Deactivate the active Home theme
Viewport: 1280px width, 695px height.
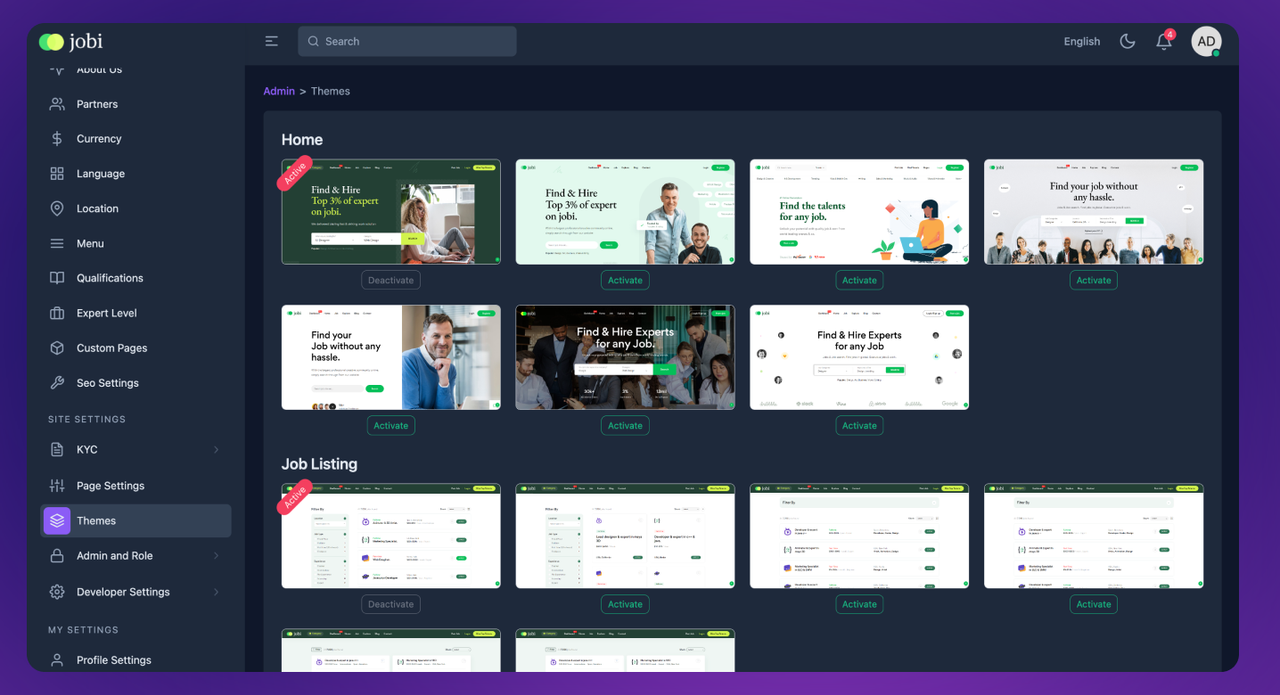pyautogui.click(x=391, y=280)
